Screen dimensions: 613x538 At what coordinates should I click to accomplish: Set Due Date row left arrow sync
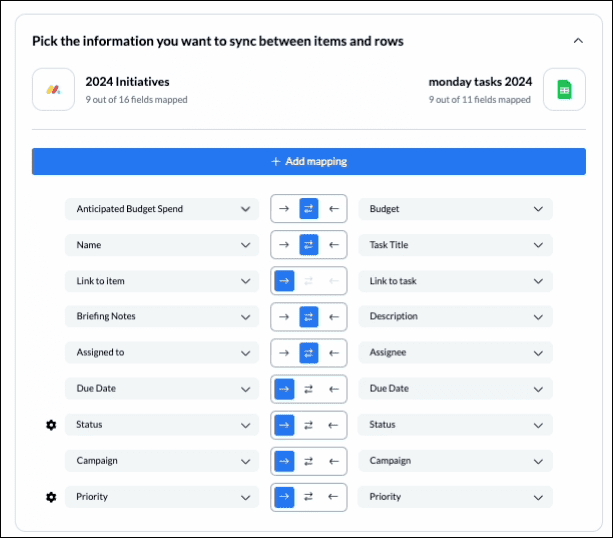333,389
